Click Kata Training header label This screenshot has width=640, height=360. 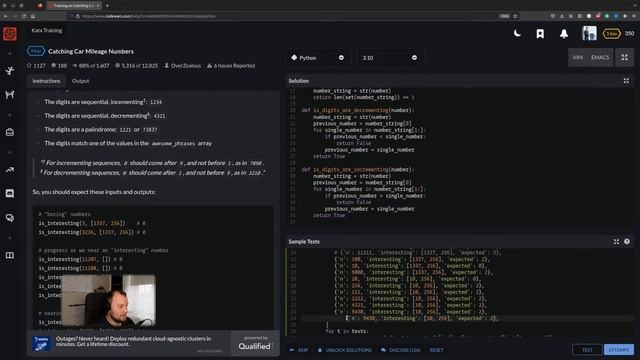point(47,30)
